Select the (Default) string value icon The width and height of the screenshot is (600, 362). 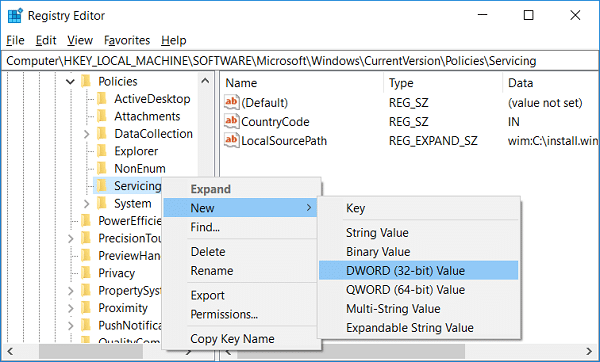tap(232, 102)
